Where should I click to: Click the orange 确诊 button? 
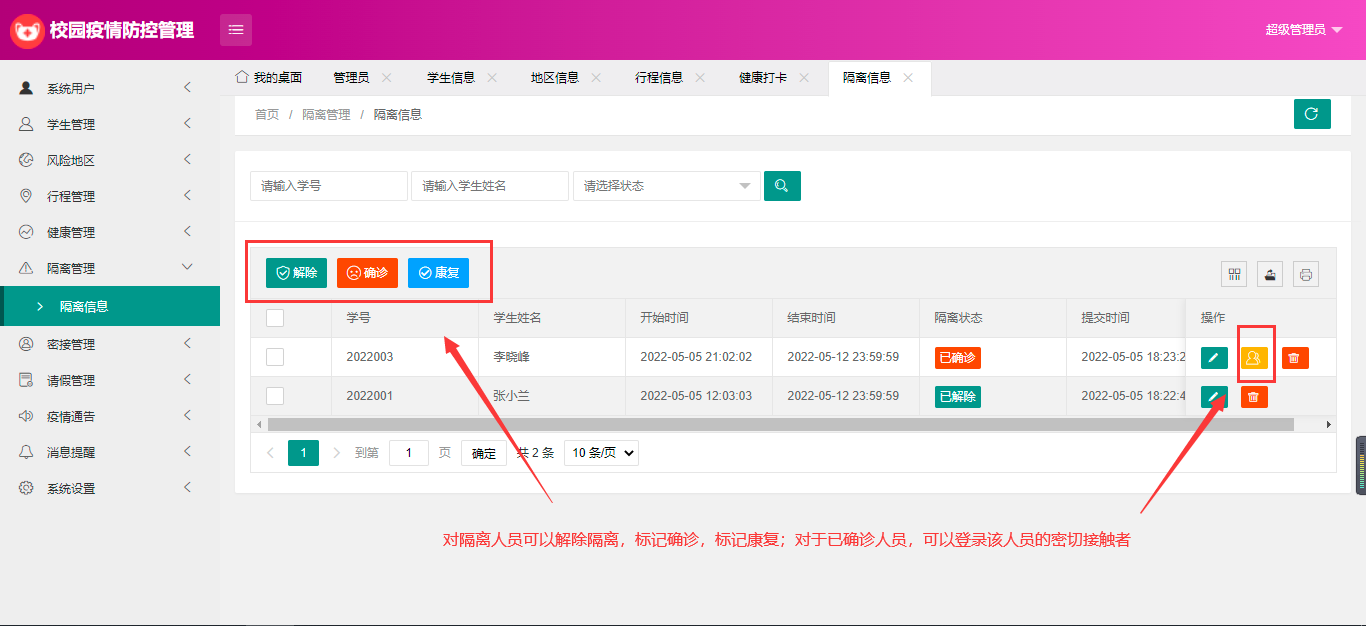(x=367, y=272)
